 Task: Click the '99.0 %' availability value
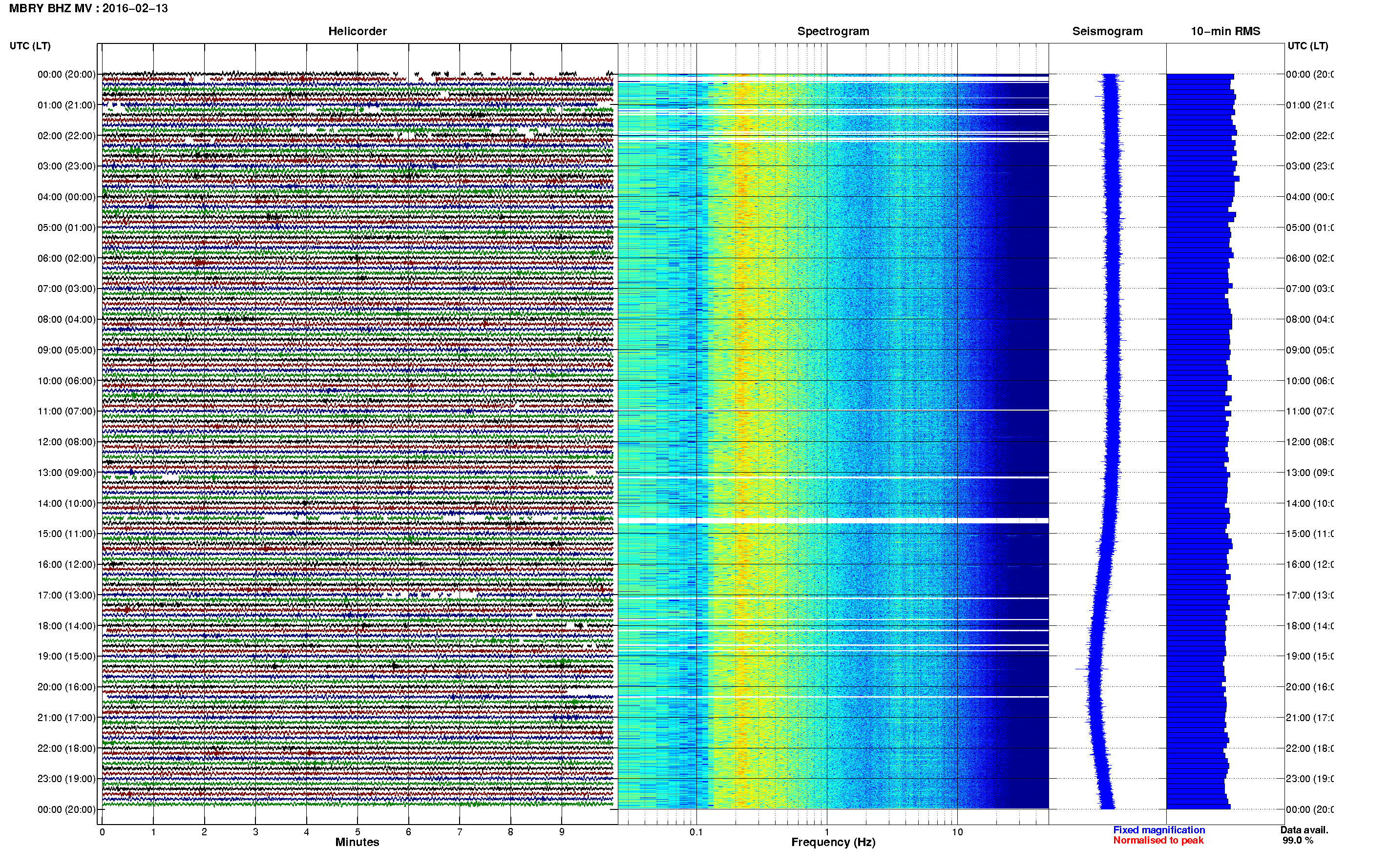(x=1298, y=841)
